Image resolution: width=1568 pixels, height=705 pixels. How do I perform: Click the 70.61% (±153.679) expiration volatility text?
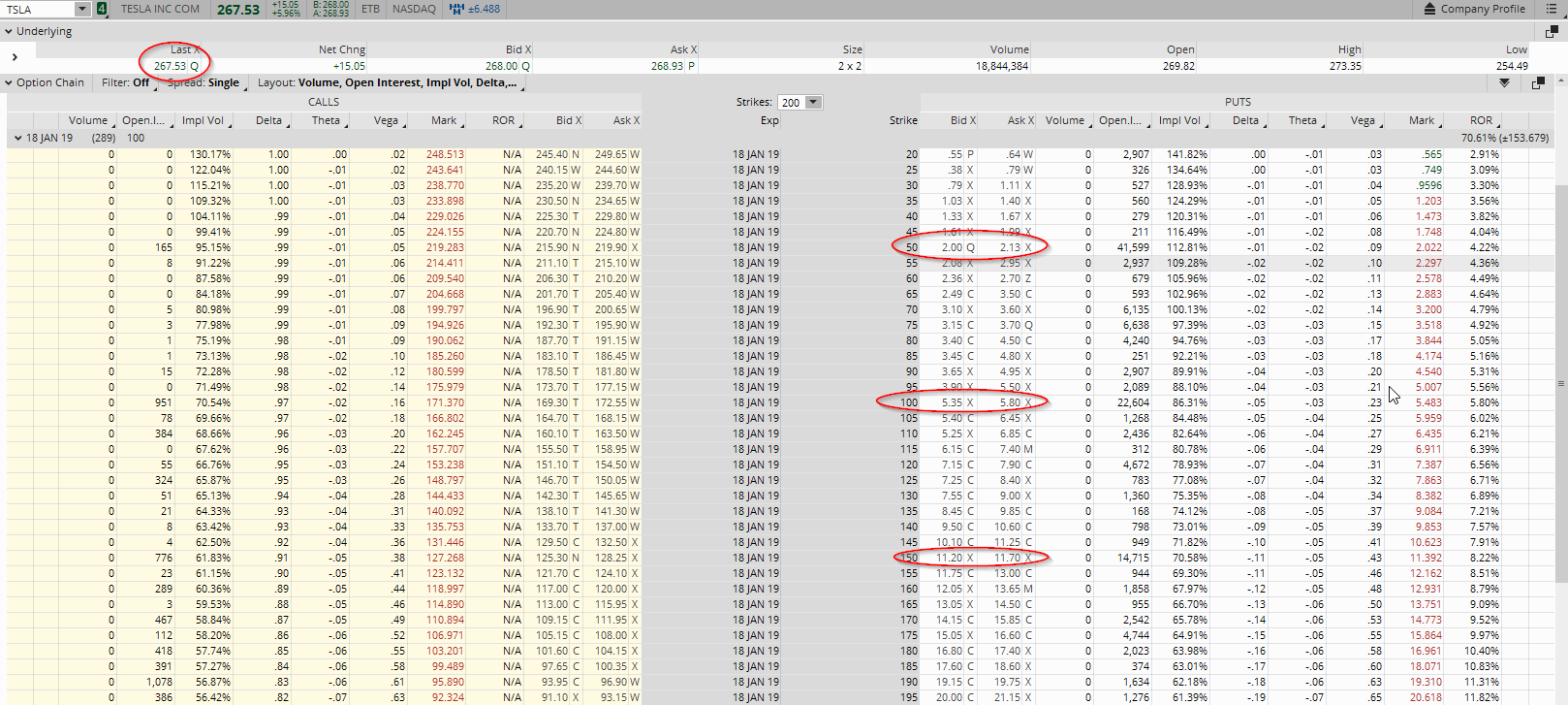pyautogui.click(x=1505, y=138)
